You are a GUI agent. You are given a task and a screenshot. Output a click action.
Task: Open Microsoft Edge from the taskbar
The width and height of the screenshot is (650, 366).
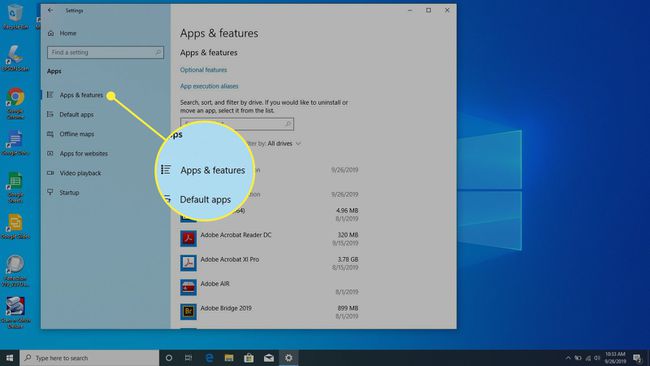pos(209,358)
